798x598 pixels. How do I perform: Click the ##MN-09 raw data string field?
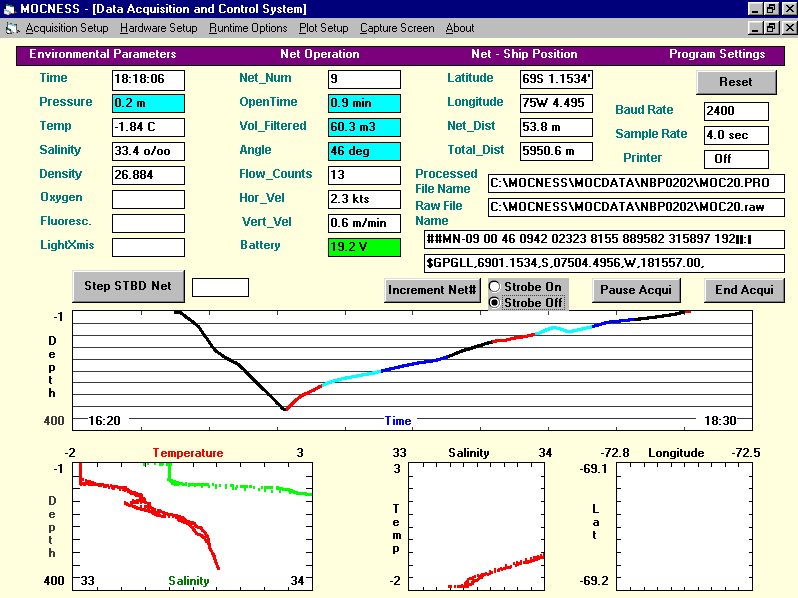[604, 239]
